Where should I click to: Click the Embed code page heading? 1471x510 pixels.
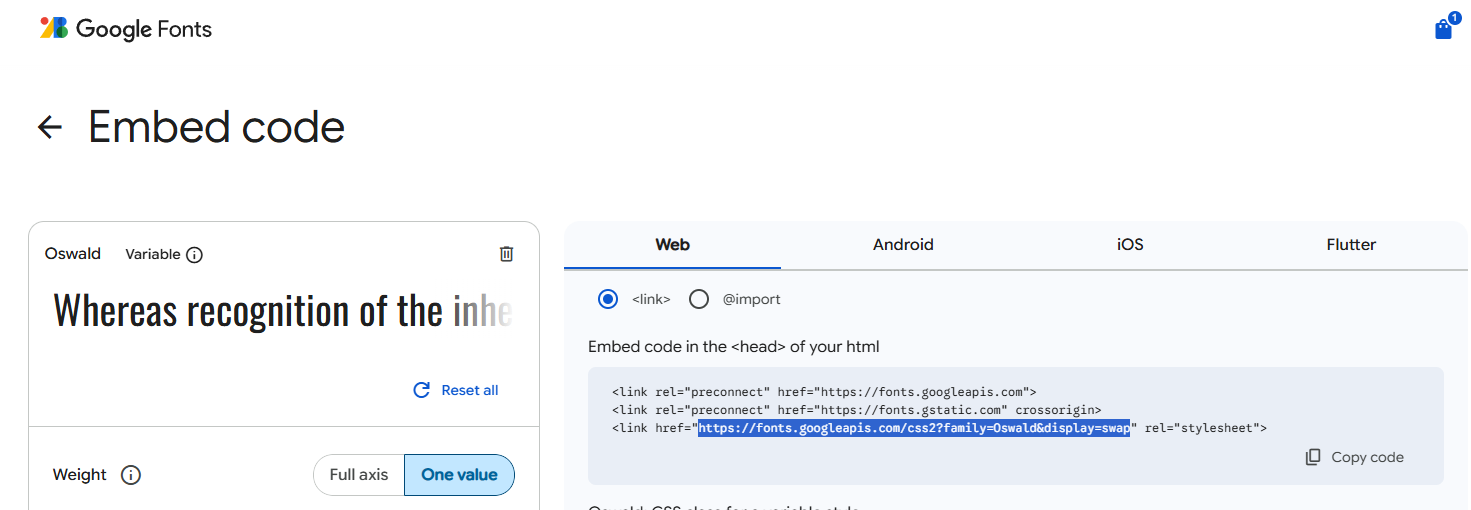click(216, 127)
